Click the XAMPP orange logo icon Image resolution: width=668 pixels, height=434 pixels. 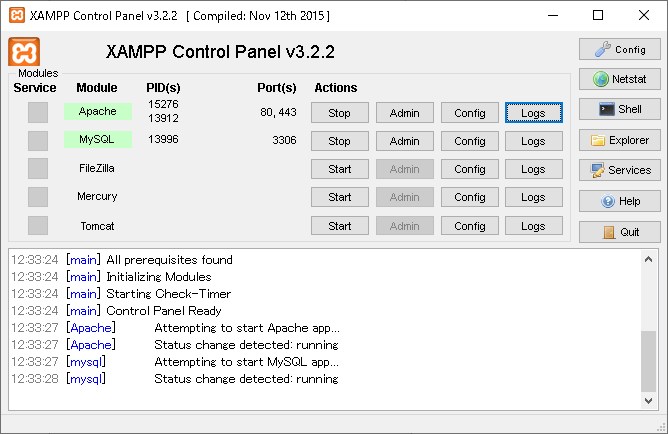[24, 53]
